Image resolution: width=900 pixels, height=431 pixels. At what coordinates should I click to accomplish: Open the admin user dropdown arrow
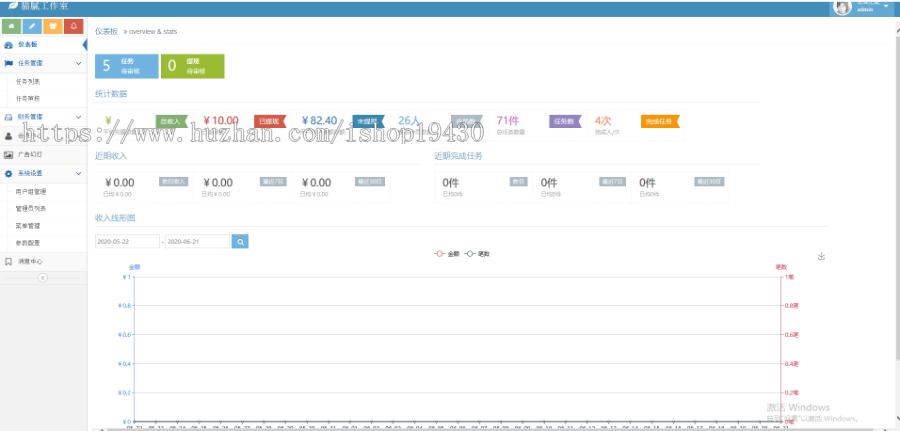coord(886,7)
